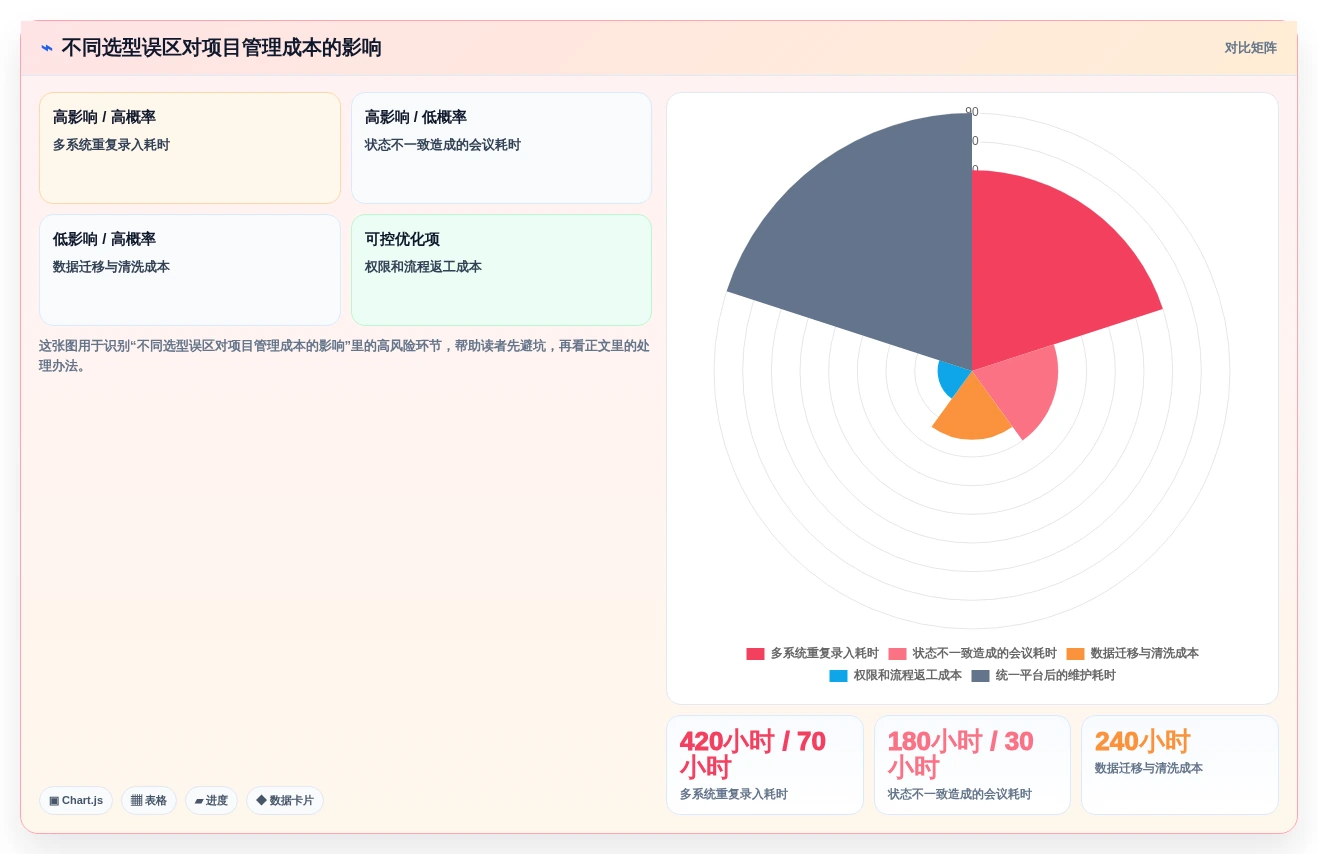Select the 低影响 / 高概率 card
Viewport: 1318px width, 854px height.
(190, 270)
